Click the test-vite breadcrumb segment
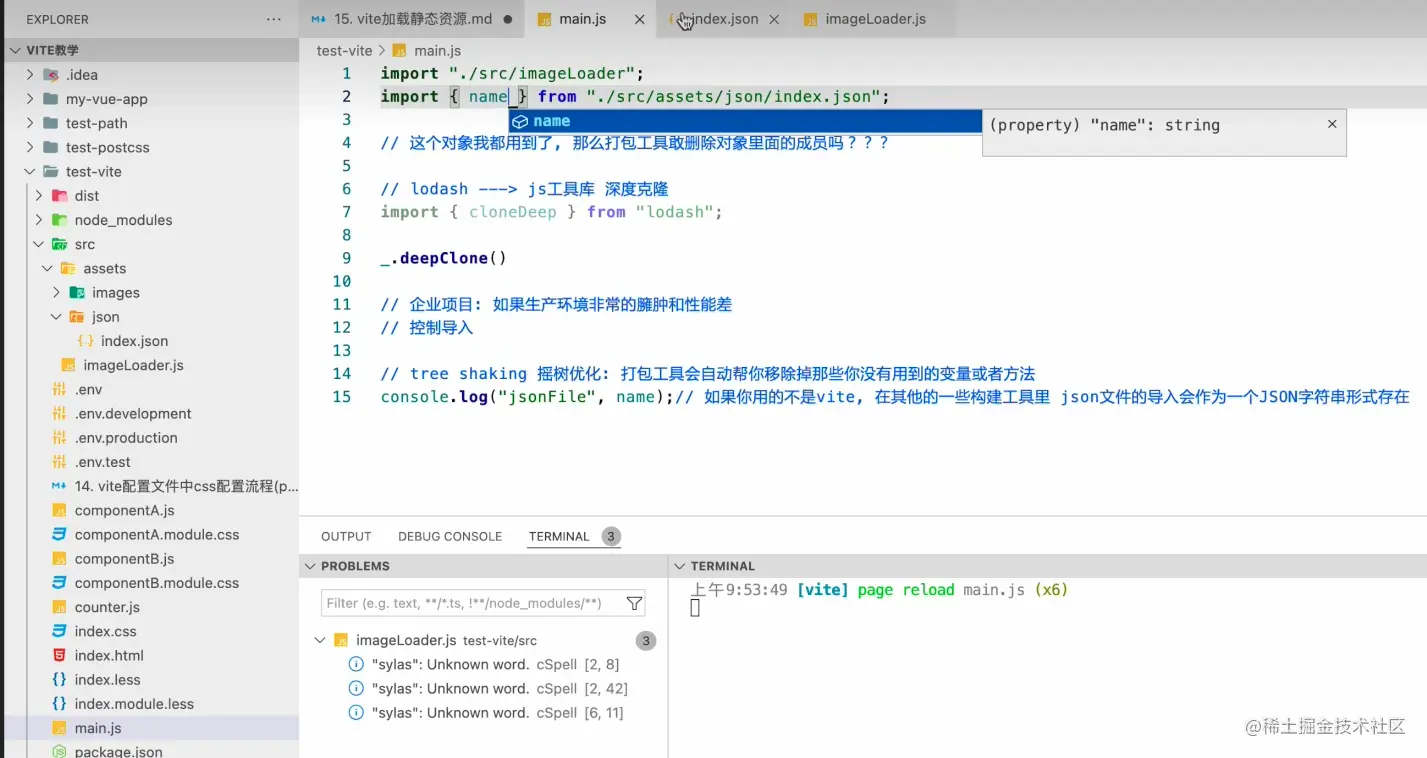1427x758 pixels. 344,51
